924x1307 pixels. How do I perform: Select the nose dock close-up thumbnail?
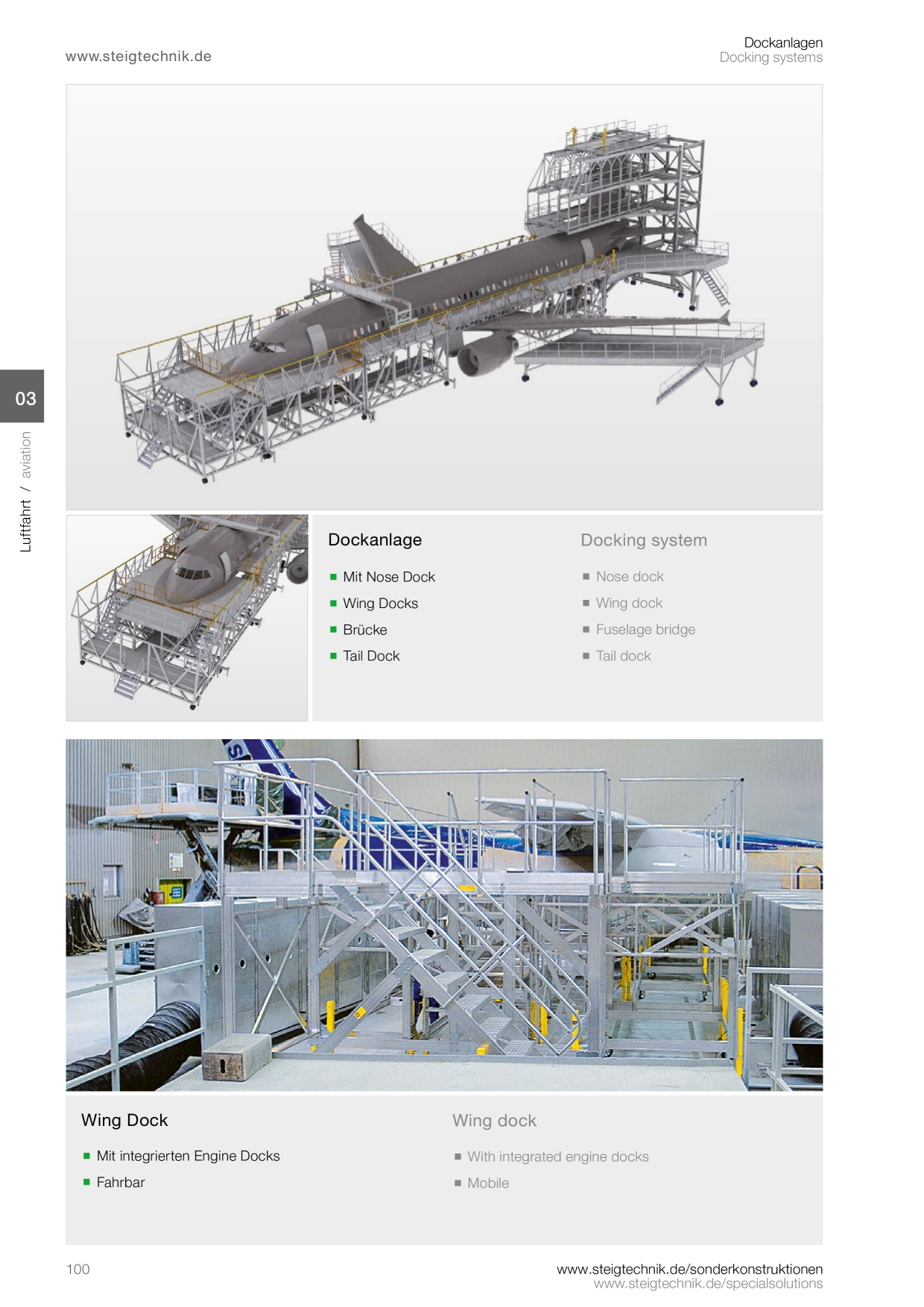187,618
